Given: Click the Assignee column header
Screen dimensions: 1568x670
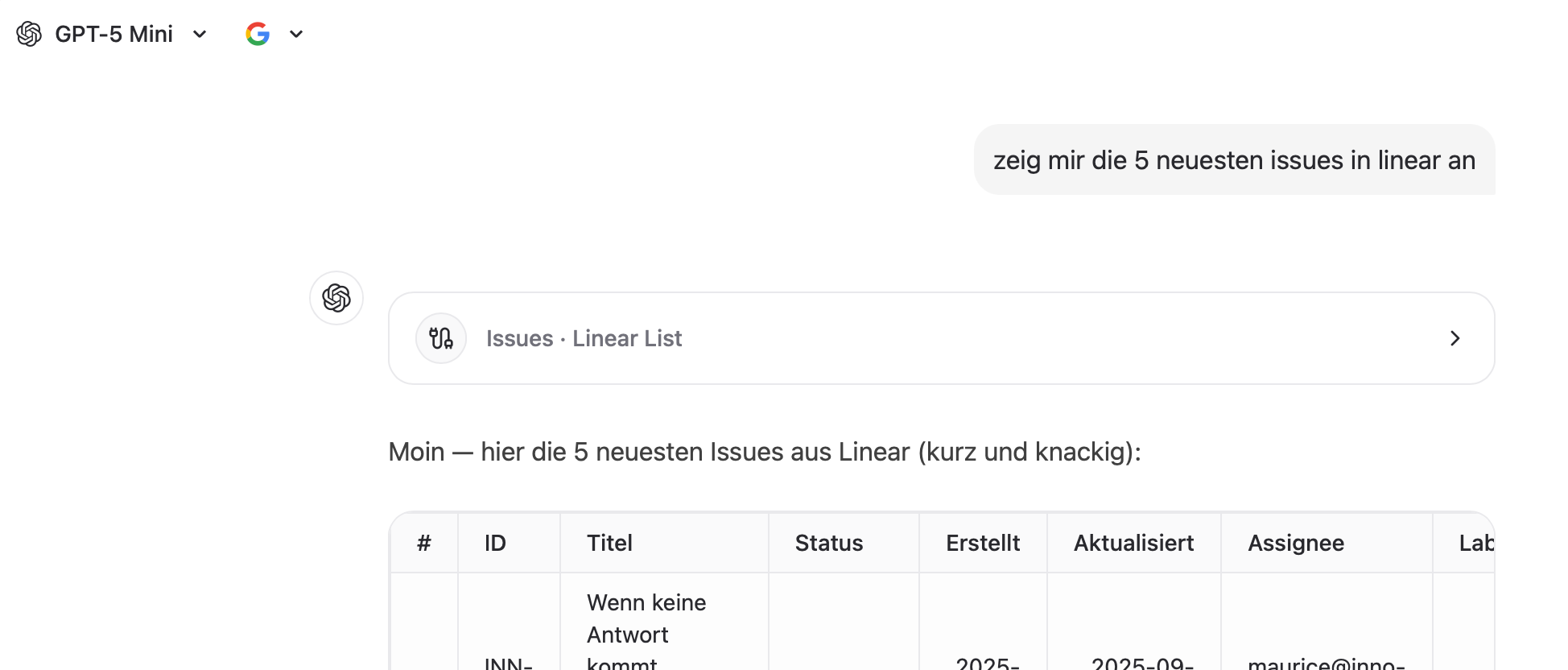Looking at the screenshot, I should pos(1295,543).
